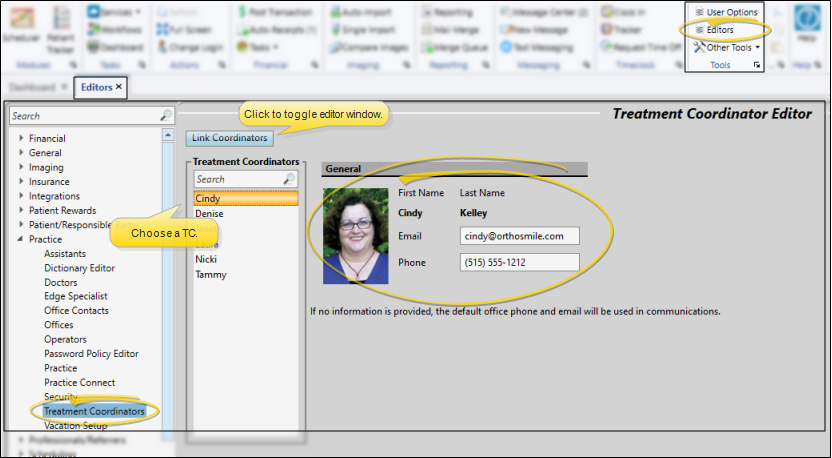Click the Link Coordinators button
Viewport: 832px width, 458px height.
click(229, 137)
